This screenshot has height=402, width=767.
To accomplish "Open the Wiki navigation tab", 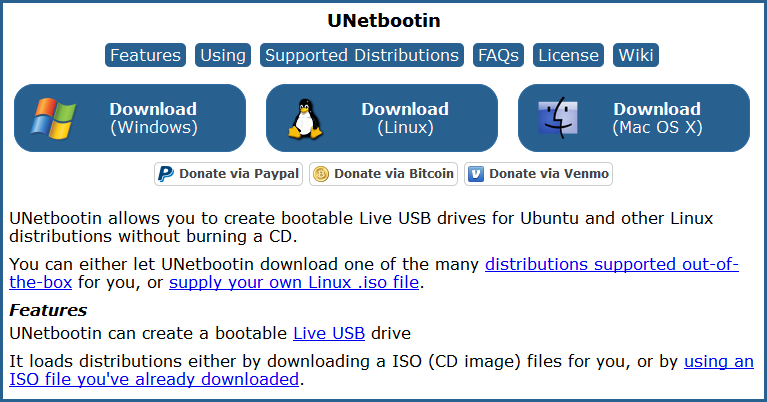I will tap(636, 55).
